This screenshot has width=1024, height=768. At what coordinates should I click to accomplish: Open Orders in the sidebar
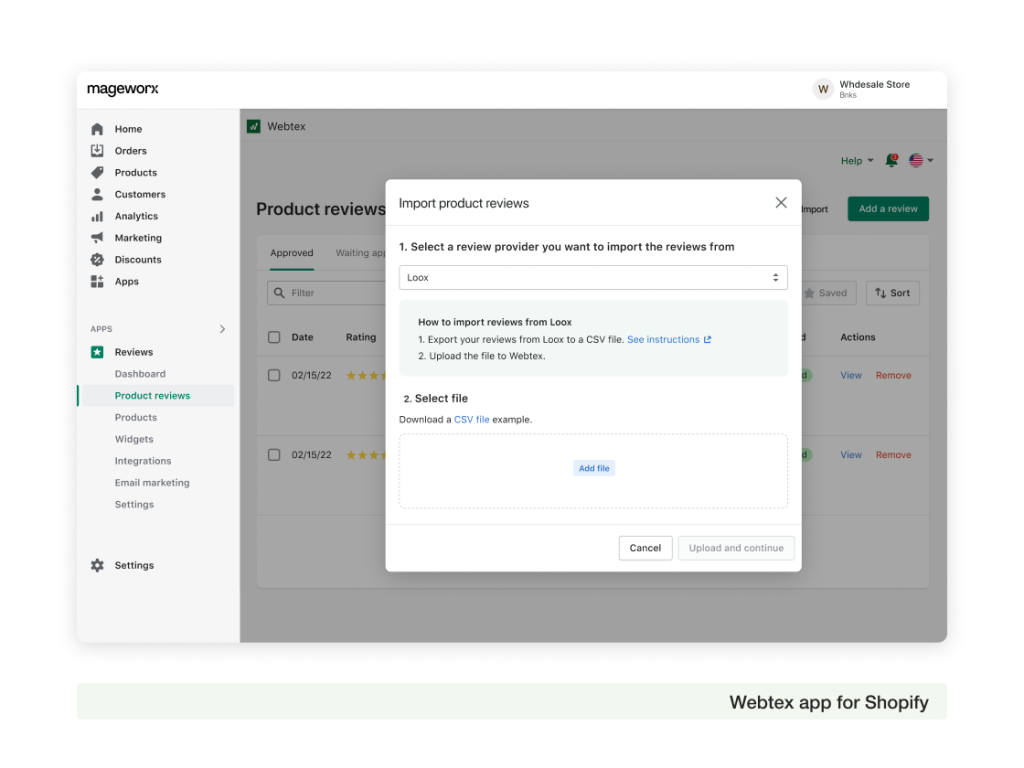[x=131, y=151]
